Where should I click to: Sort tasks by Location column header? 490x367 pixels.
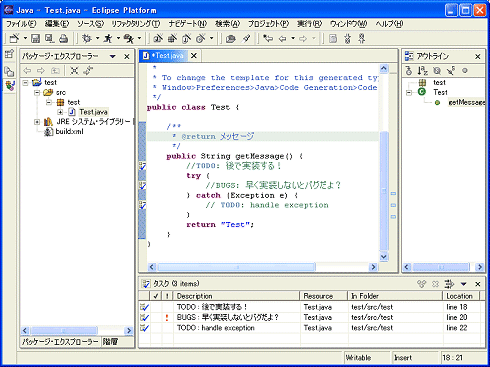pyautogui.click(x=461, y=296)
